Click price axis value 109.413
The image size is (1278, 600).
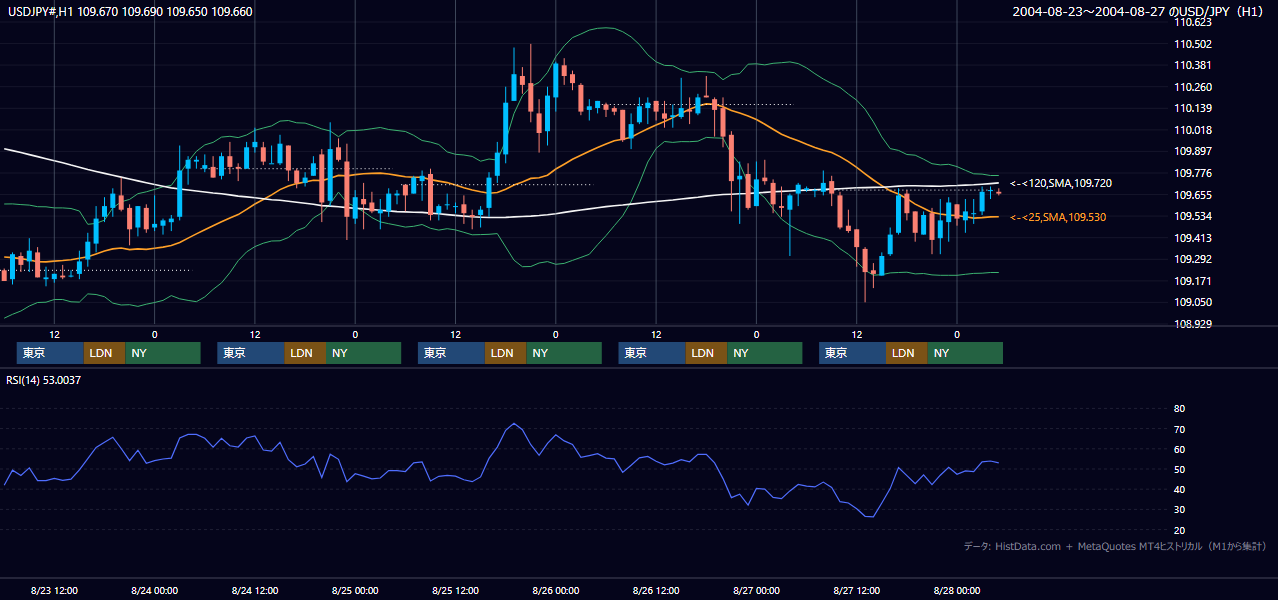(1193, 238)
